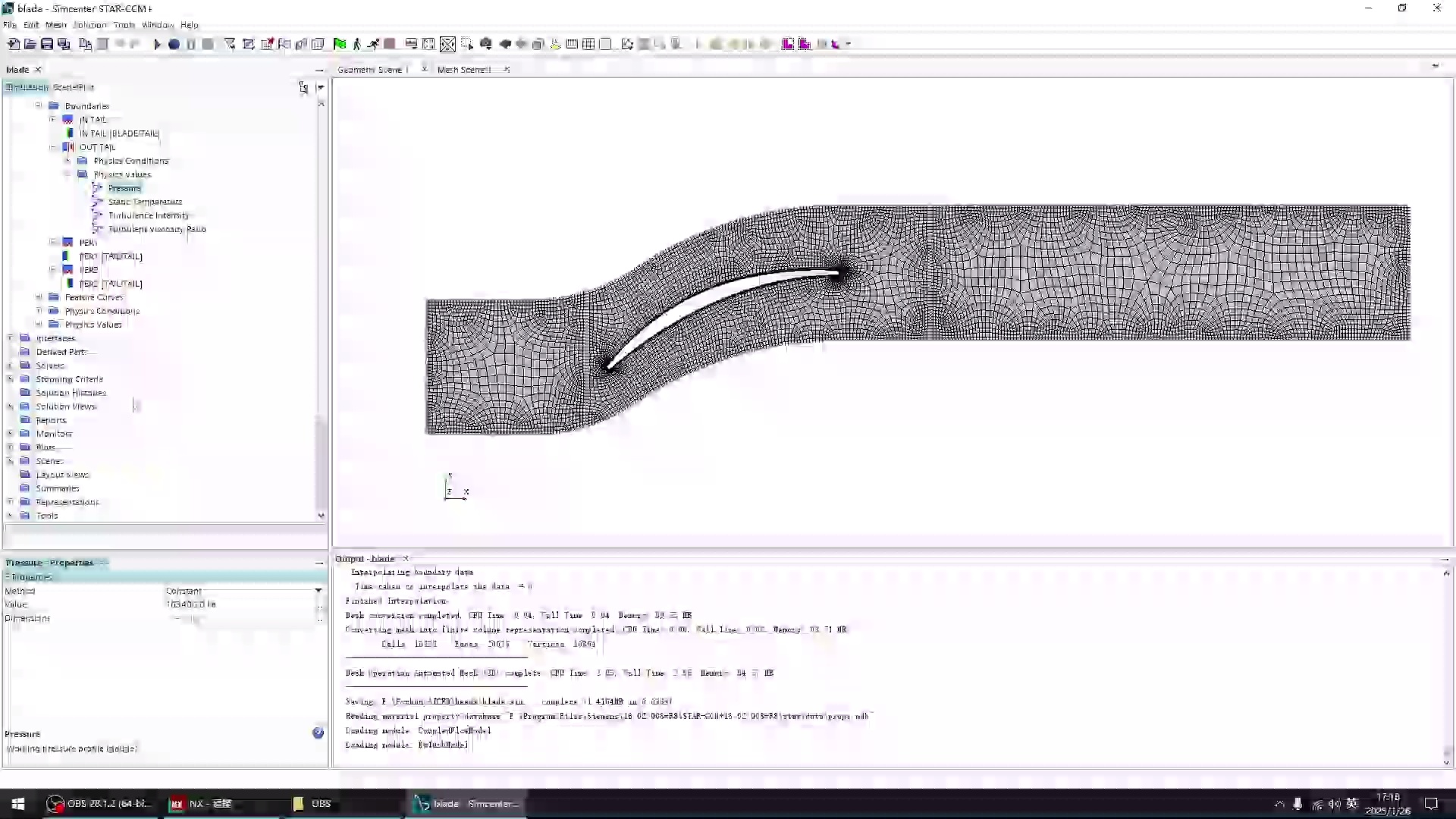
Task: Open the Mesh menu
Action: tap(55, 24)
